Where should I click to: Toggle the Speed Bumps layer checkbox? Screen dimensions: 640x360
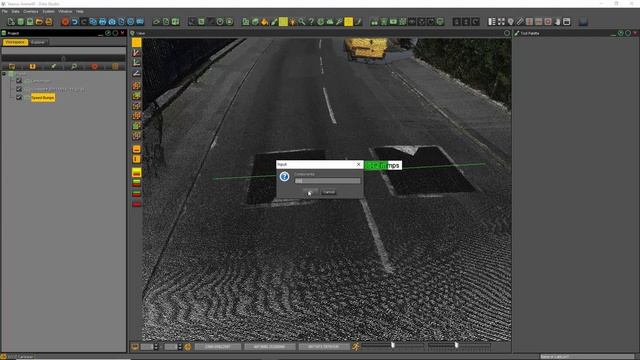point(19,97)
